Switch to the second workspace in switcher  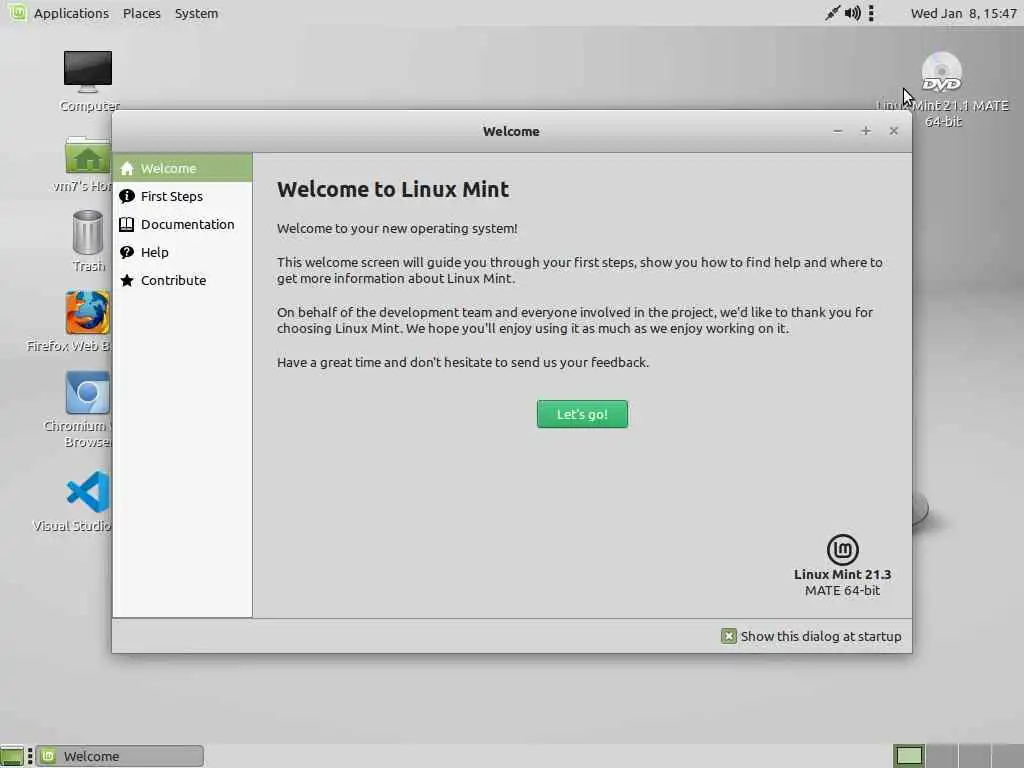point(942,756)
